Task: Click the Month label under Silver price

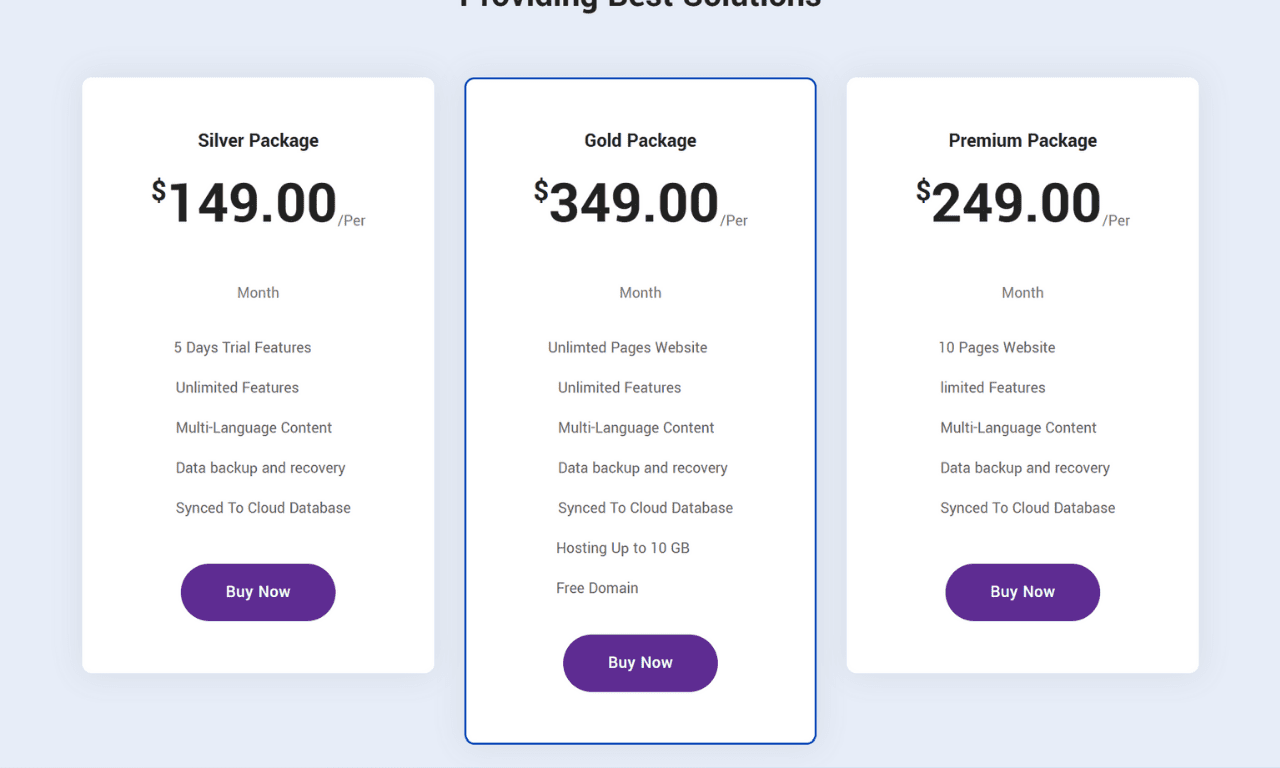Action: (258, 293)
